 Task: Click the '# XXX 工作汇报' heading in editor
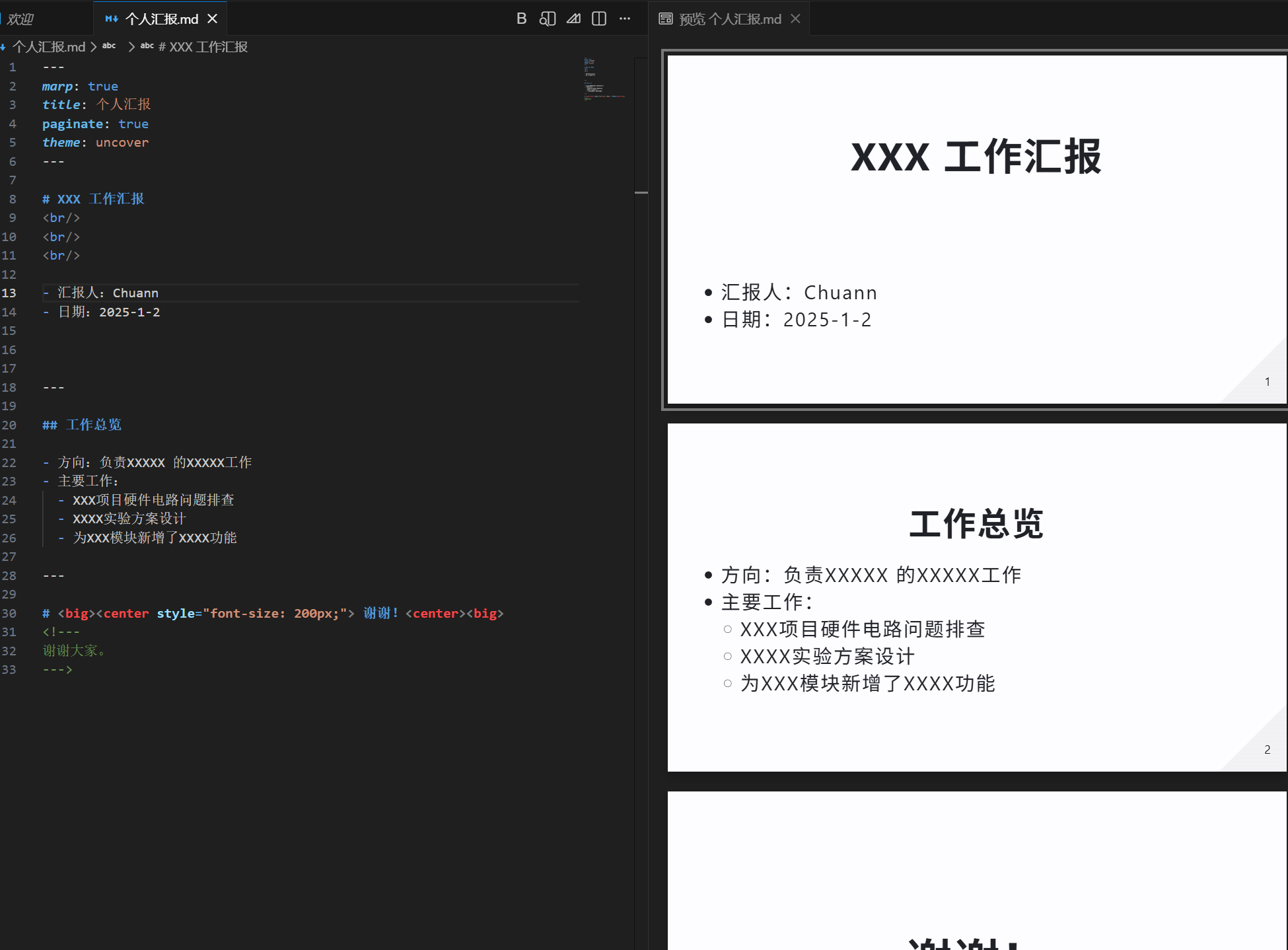(x=93, y=199)
